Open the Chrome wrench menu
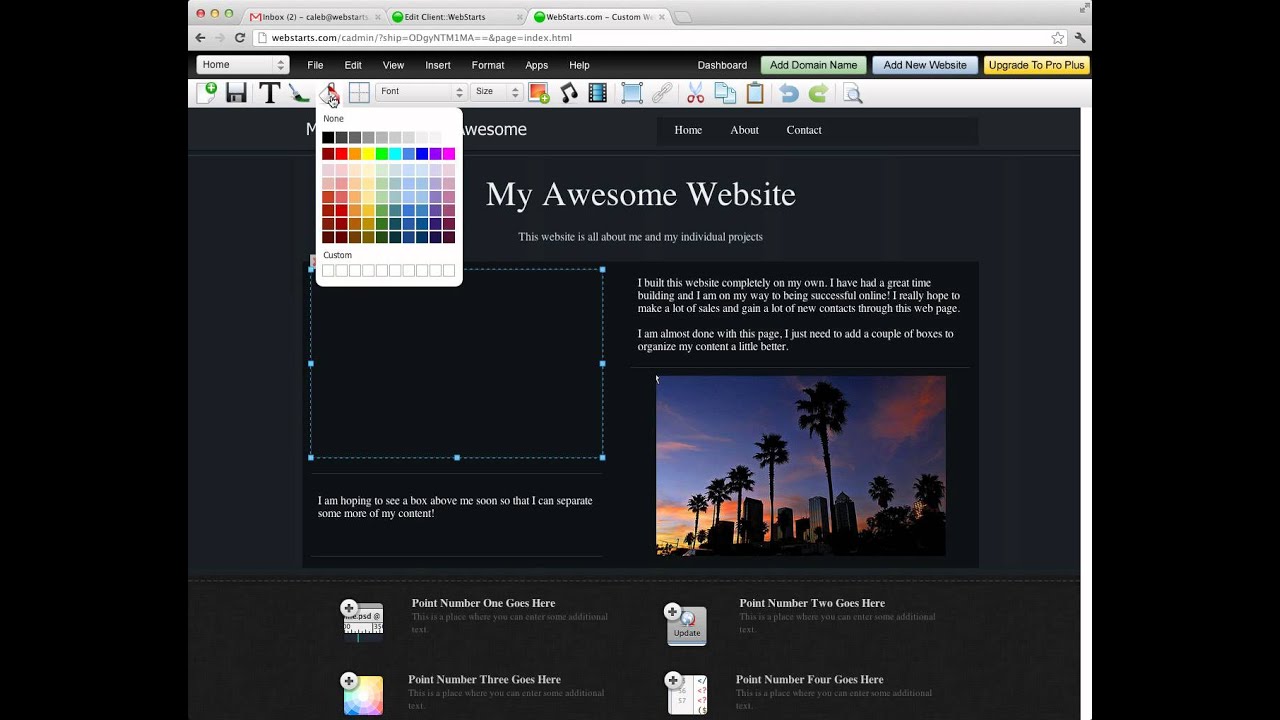The height and width of the screenshot is (720, 1280). point(1080,38)
